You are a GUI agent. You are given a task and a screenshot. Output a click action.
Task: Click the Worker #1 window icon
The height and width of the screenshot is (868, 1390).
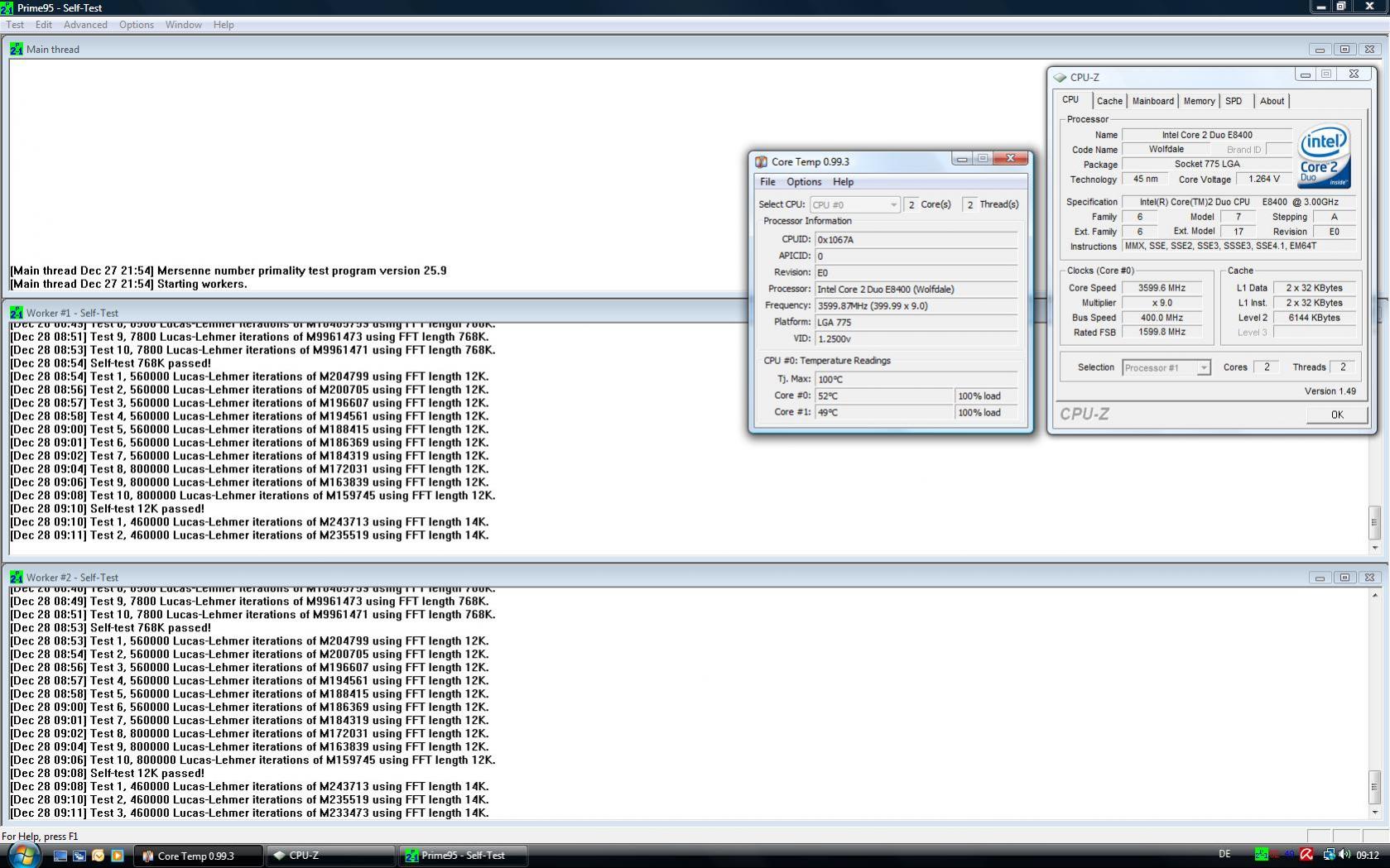(17, 313)
